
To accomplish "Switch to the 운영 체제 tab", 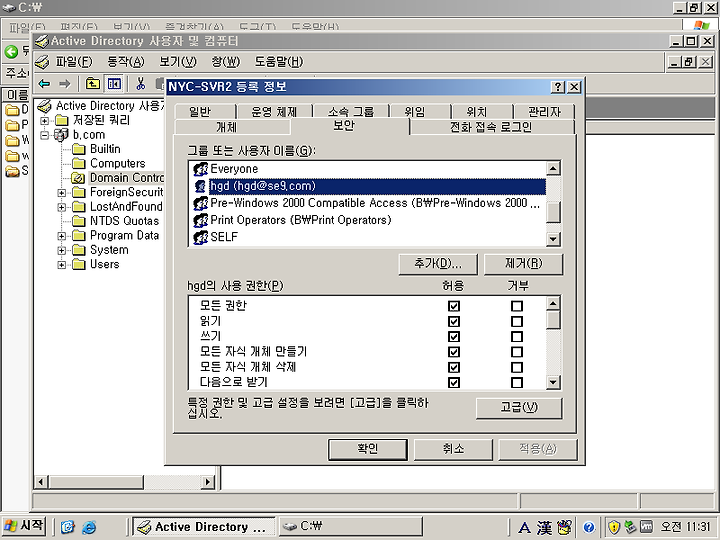I will [275, 112].
